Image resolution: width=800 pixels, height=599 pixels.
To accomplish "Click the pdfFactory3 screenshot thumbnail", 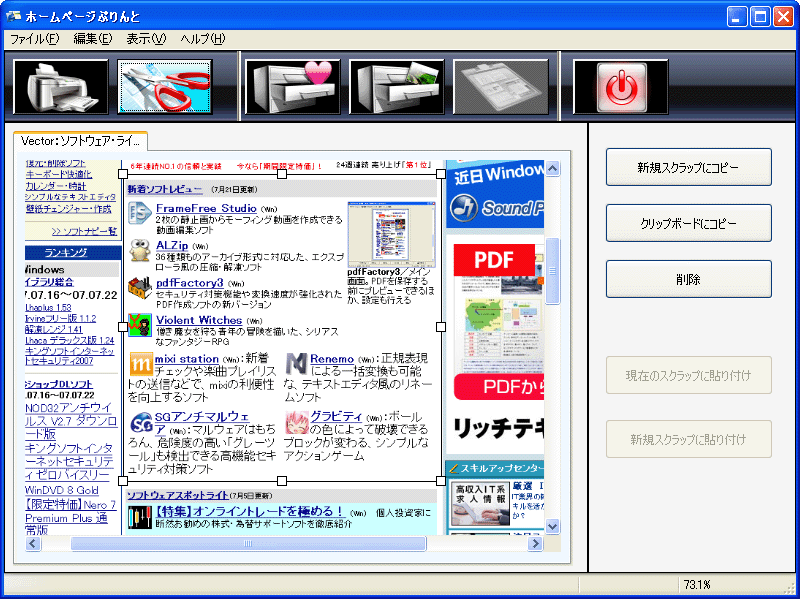I will point(391,234).
